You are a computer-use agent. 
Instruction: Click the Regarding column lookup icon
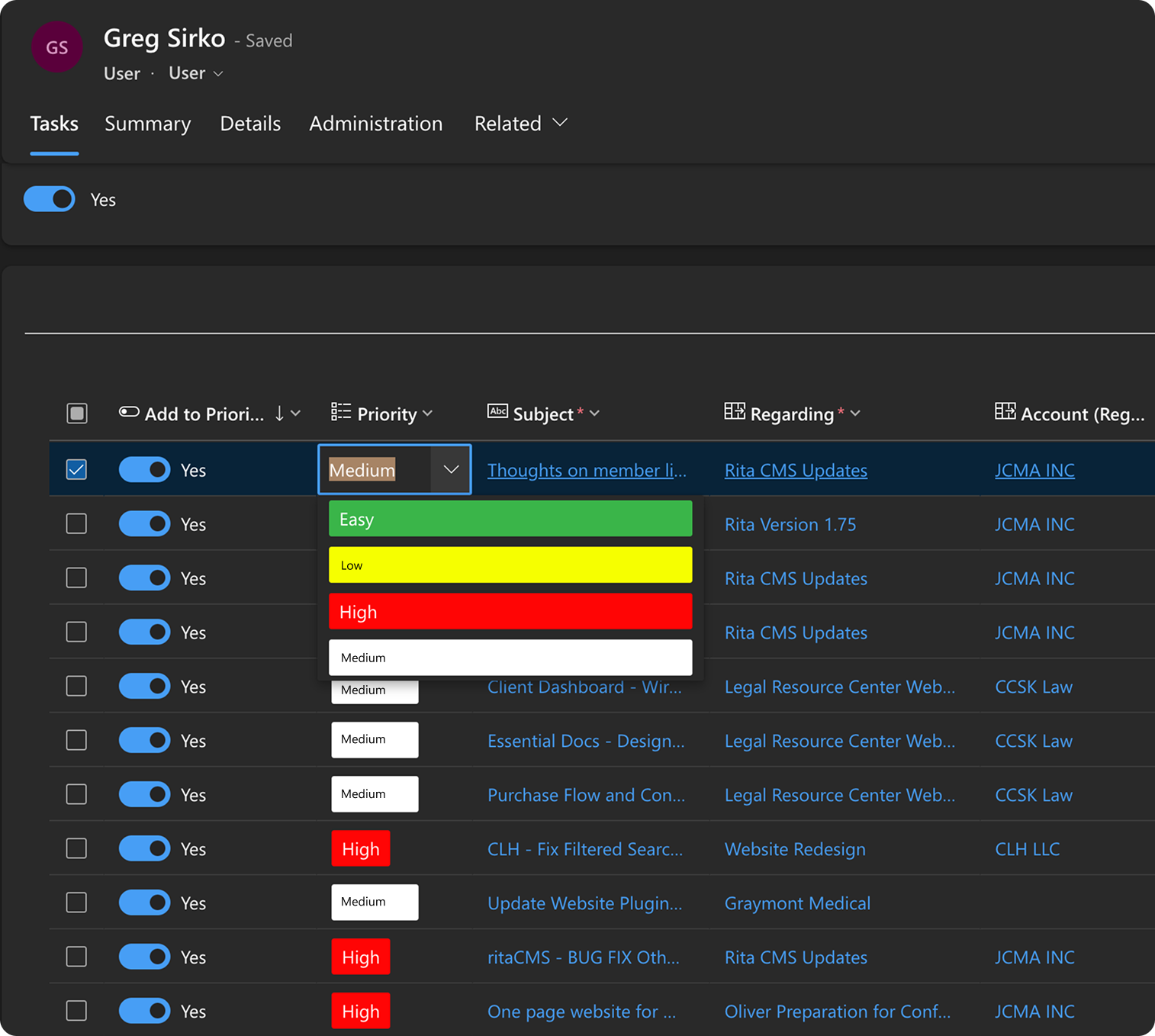click(x=734, y=412)
